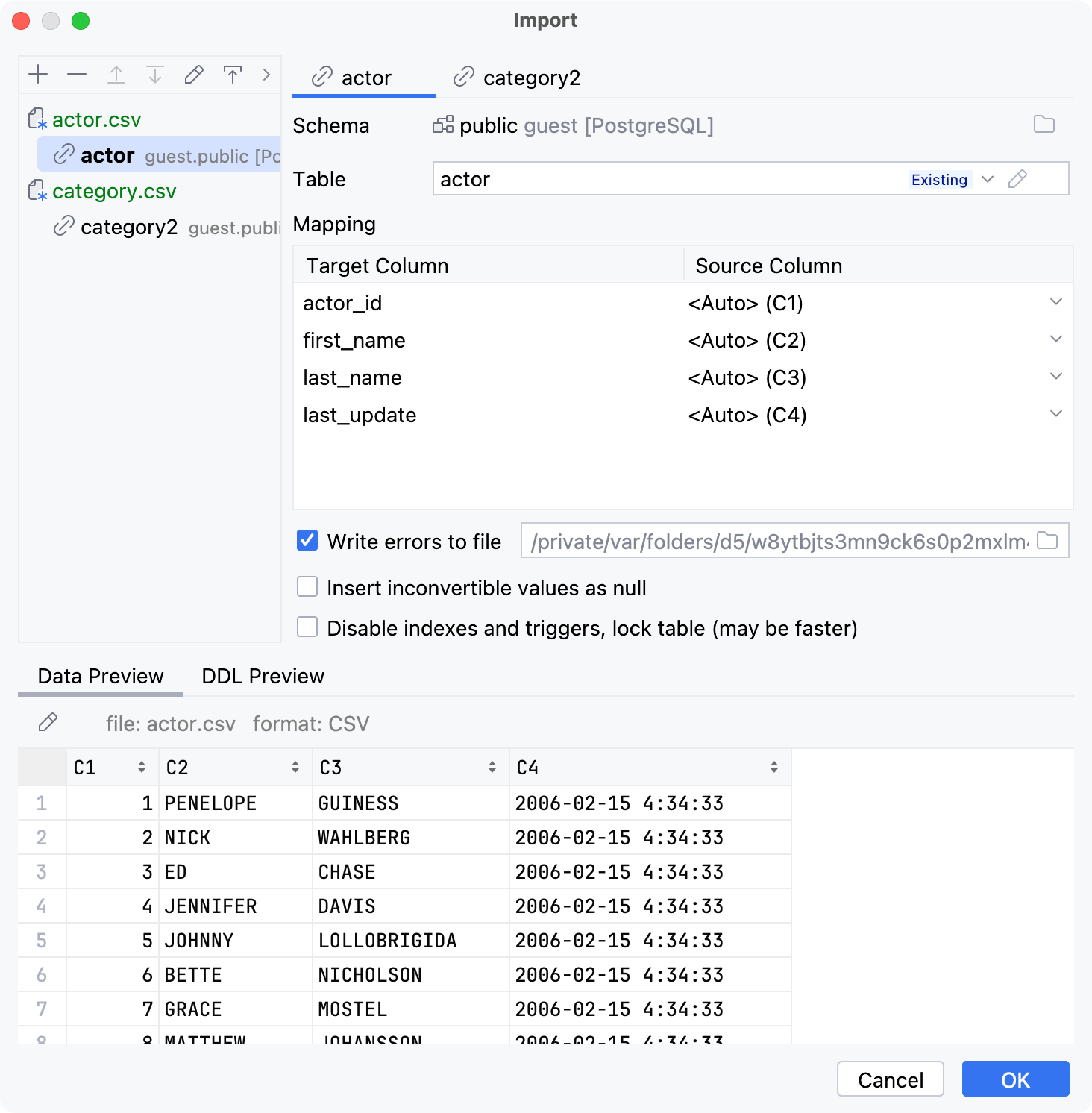Click the pencil edit icon in the toolbar
Screen dimensions: 1092x1113
click(x=193, y=75)
